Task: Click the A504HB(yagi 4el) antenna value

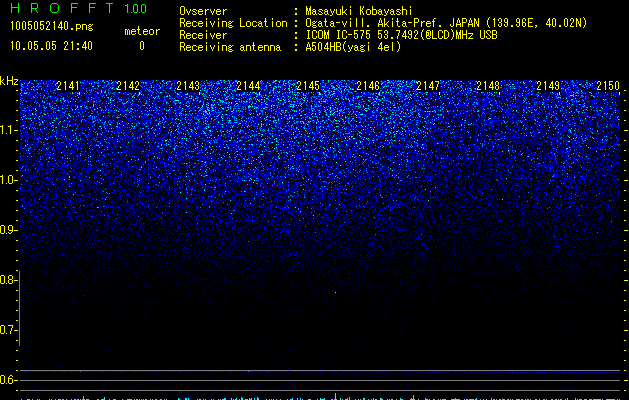Action: 353,47
